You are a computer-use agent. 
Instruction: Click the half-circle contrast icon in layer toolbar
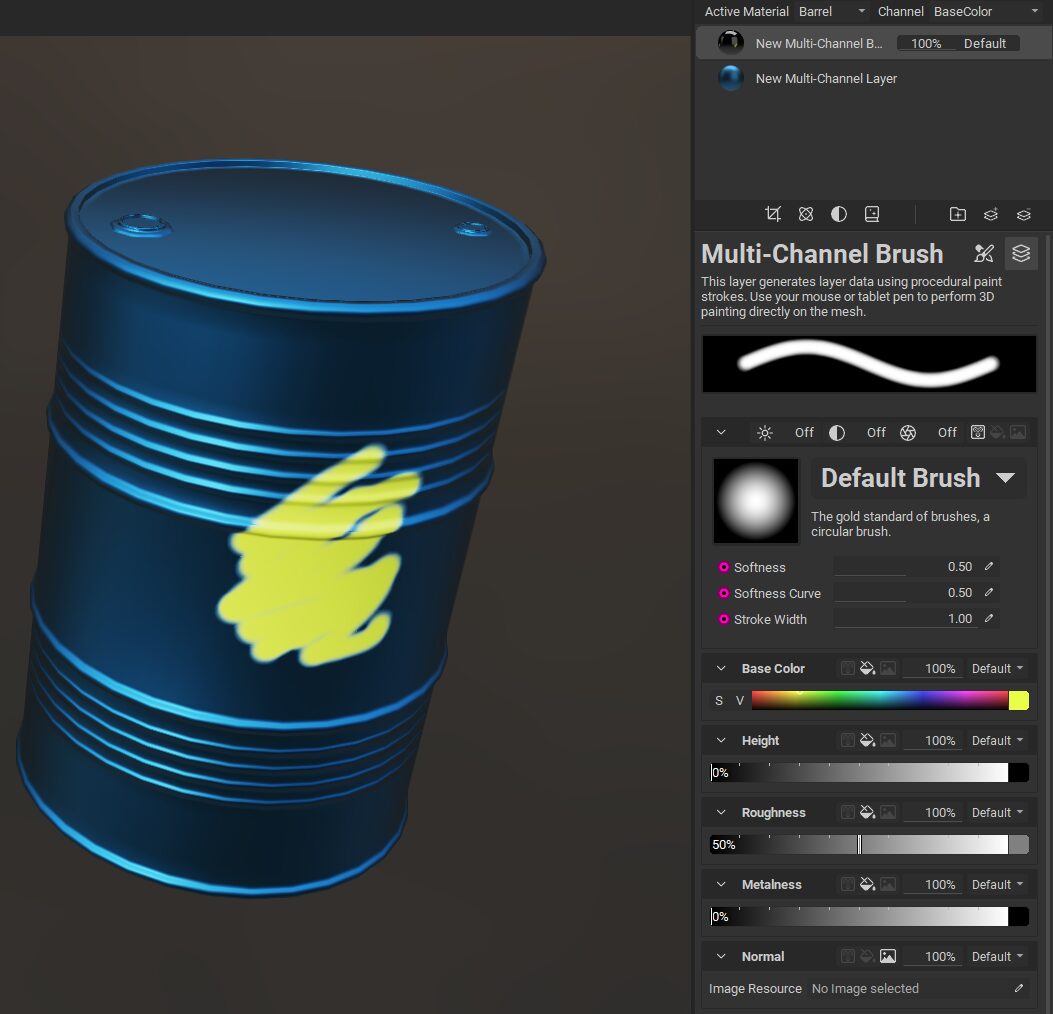coord(839,214)
